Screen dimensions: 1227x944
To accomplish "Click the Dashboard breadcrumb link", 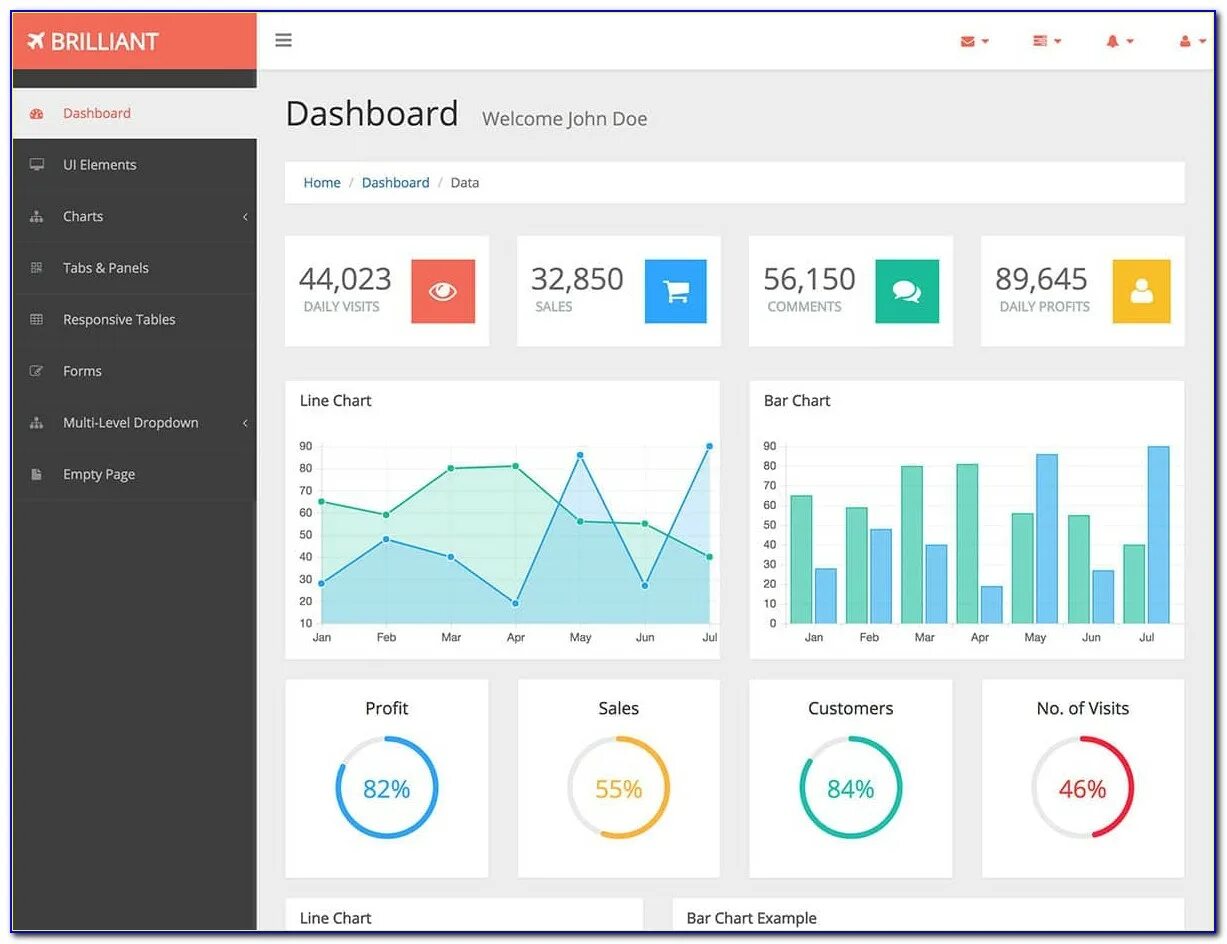I will (395, 182).
